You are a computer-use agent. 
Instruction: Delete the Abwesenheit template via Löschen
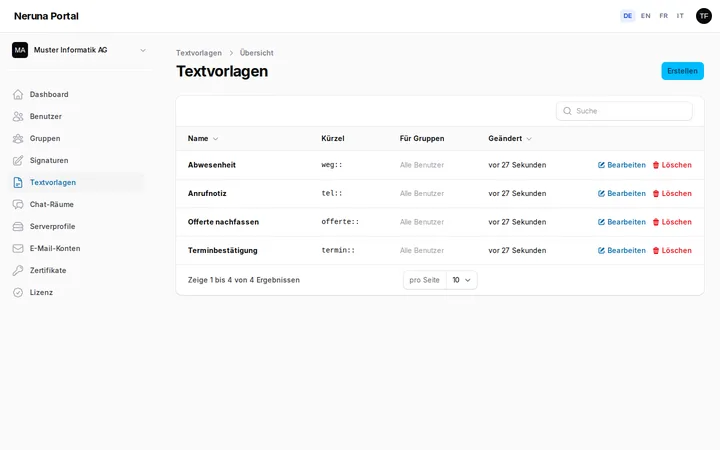672,165
